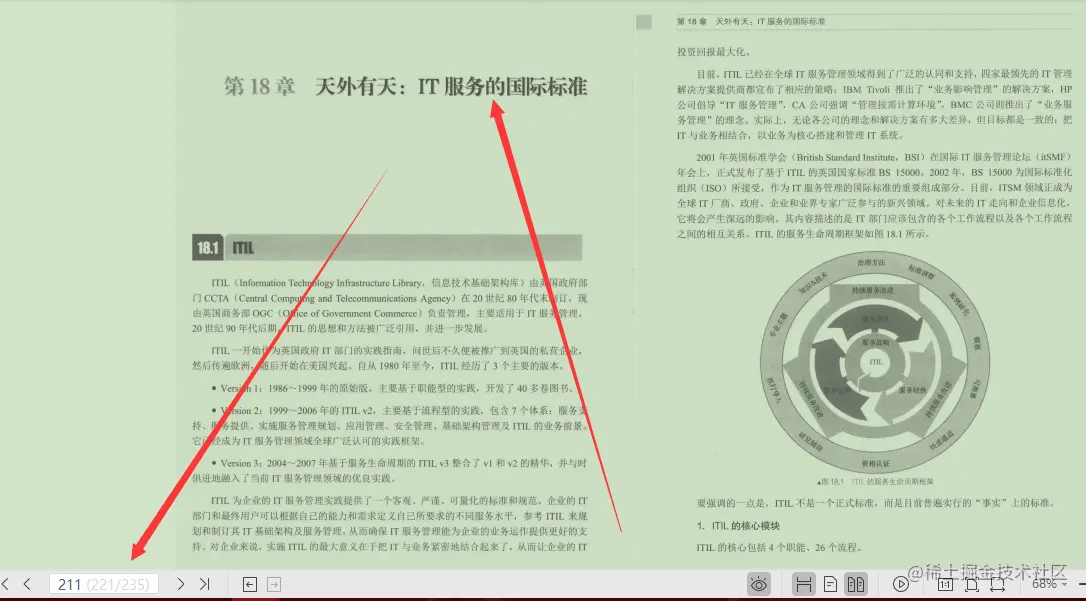
Task: Switch to continuous scroll layout
Action: point(804,583)
